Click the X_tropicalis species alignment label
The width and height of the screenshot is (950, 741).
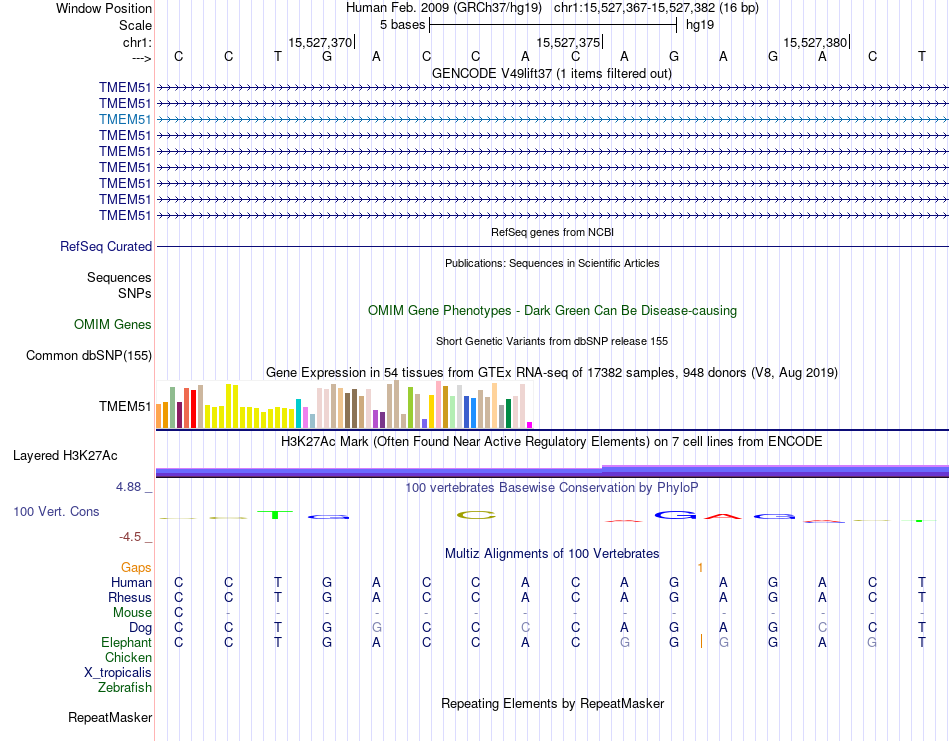tap(118, 673)
